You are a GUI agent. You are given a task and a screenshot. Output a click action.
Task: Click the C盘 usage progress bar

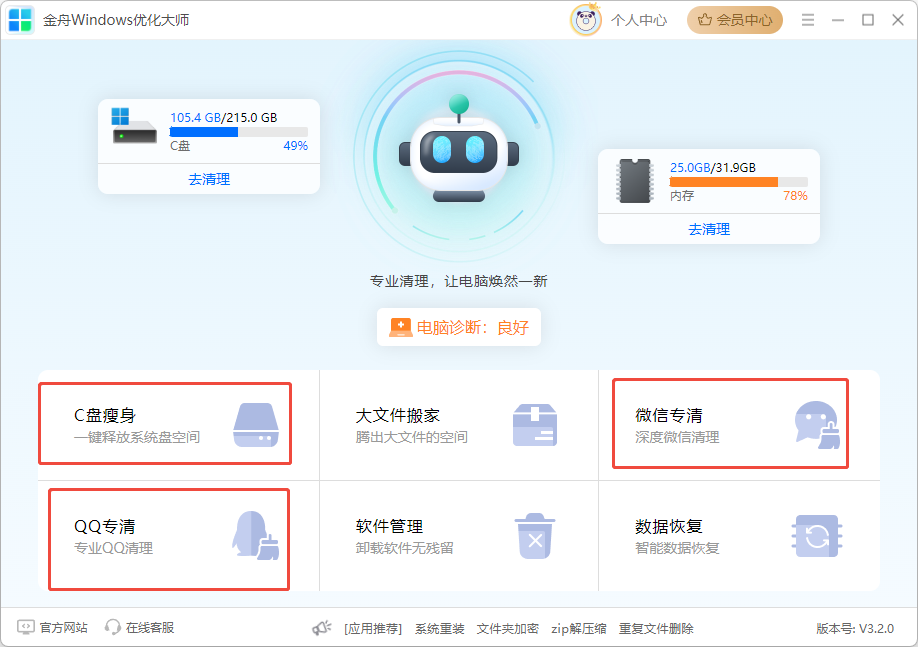239,132
